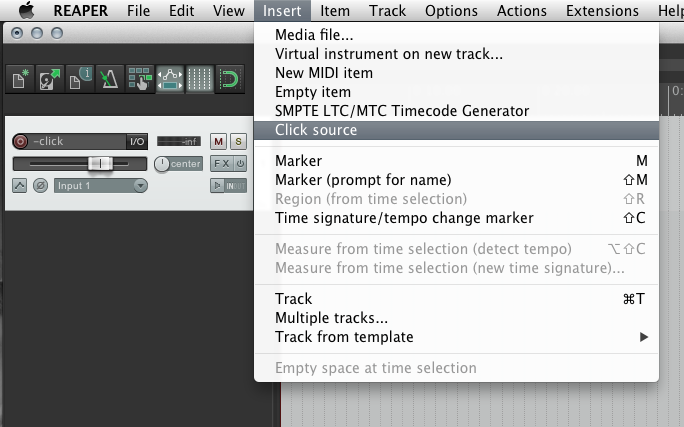The width and height of the screenshot is (684, 427).
Task: Solo the click track
Action: tap(238, 141)
